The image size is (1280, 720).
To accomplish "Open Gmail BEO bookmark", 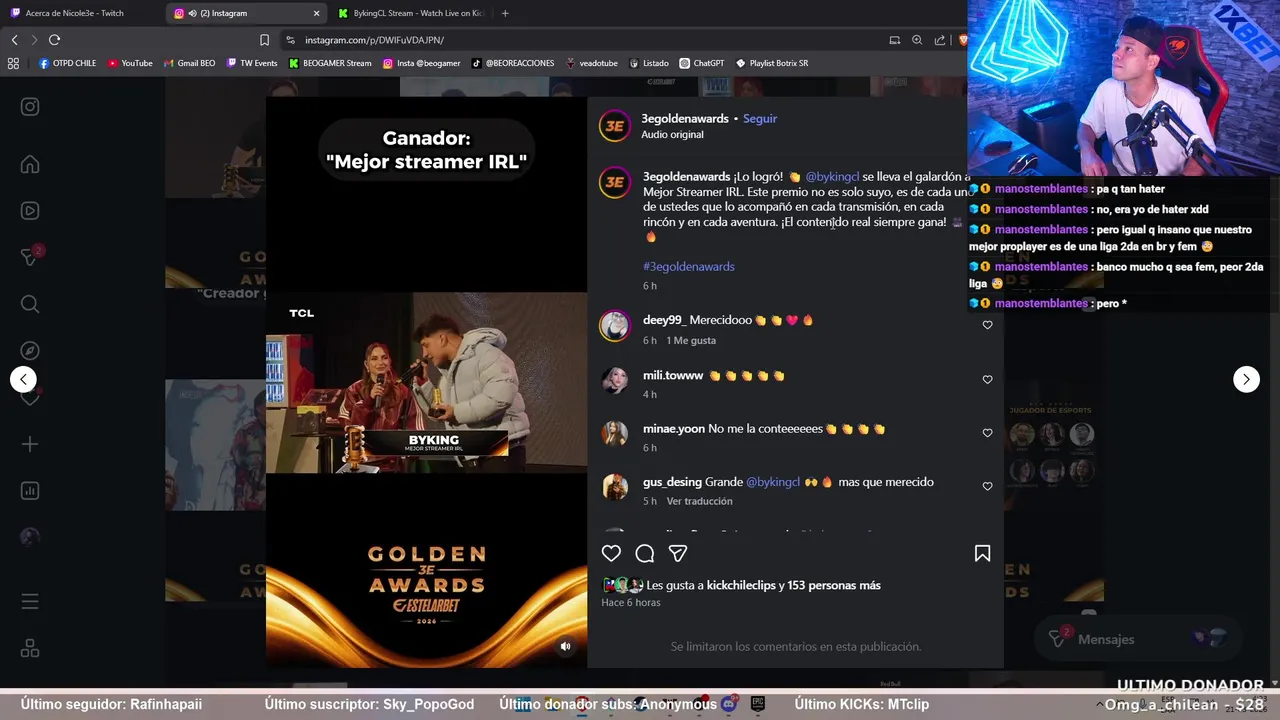I will [x=189, y=63].
